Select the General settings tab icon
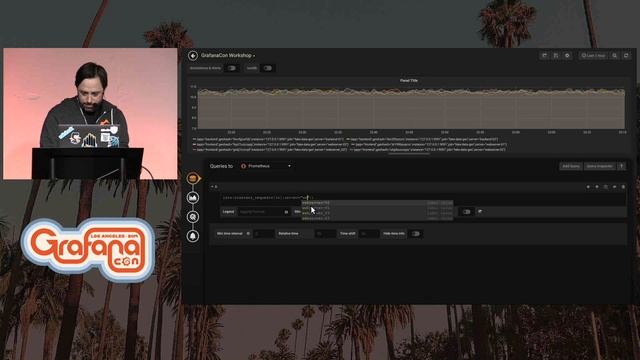Screen dimensions: 640x360 [193, 217]
